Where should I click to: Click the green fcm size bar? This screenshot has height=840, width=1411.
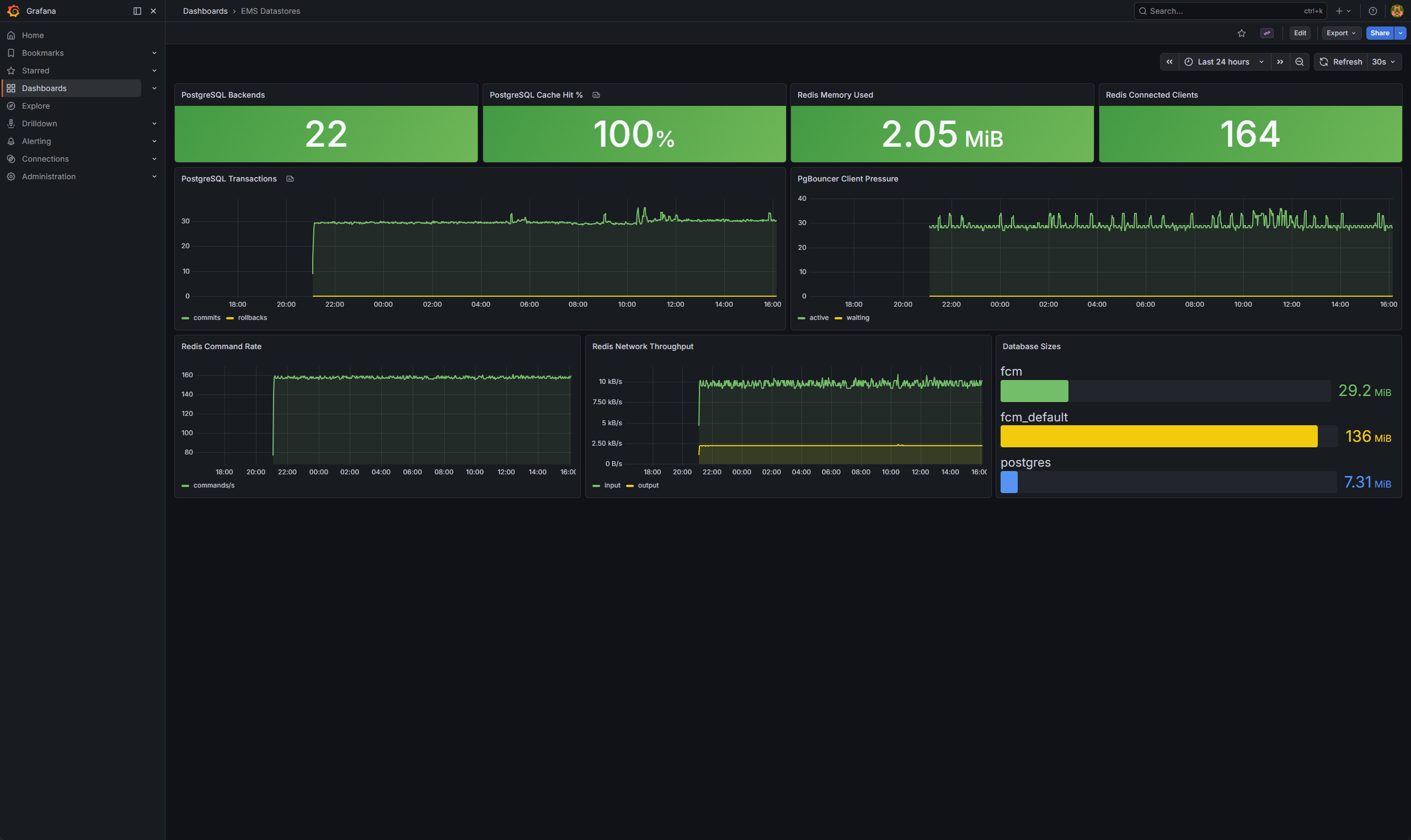click(x=1034, y=391)
